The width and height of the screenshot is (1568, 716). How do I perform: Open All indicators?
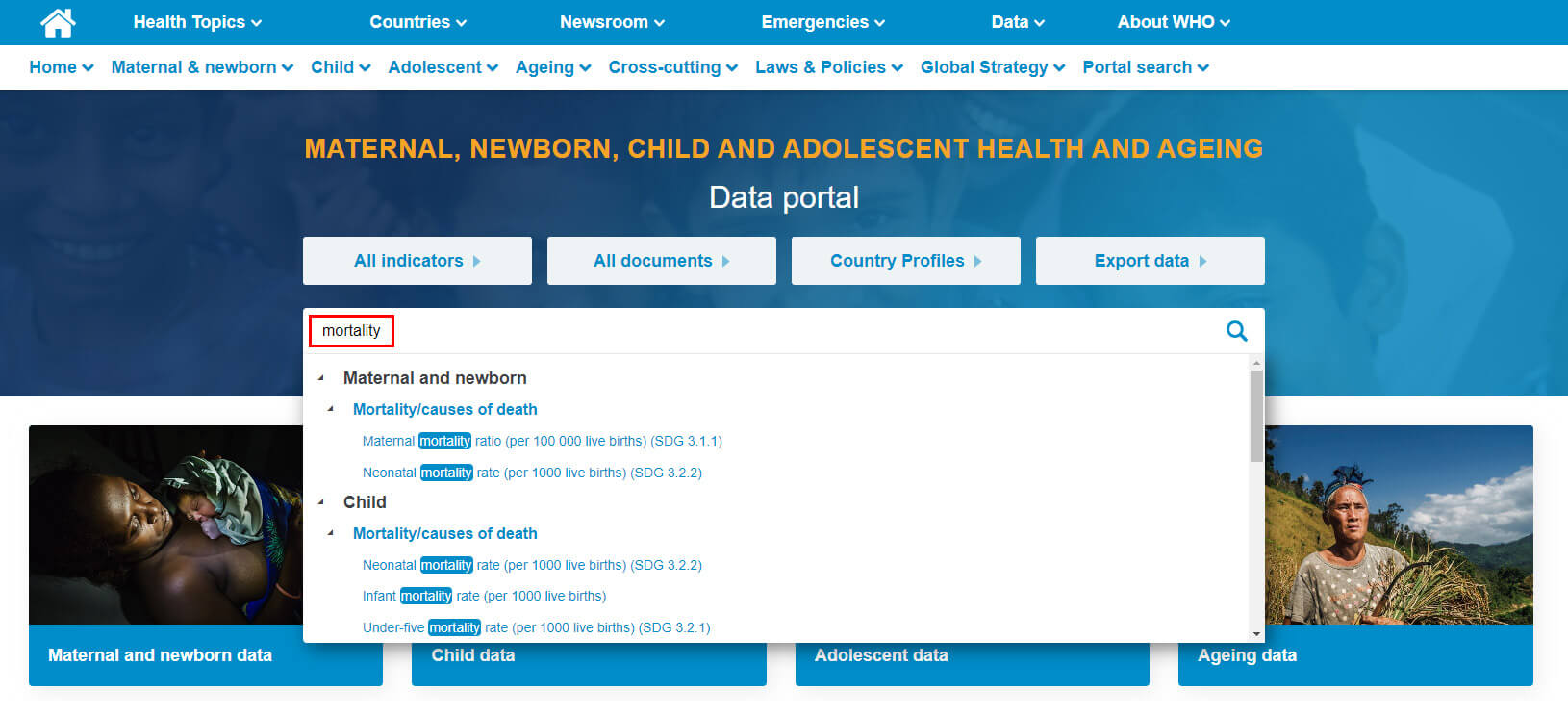417,261
